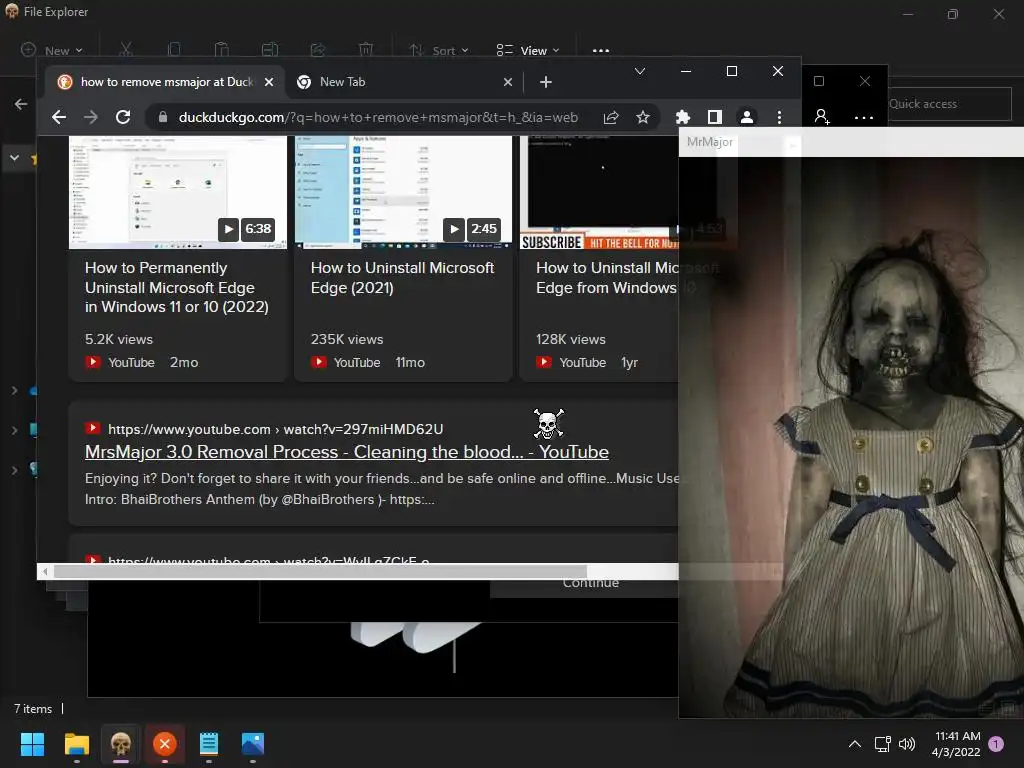The width and height of the screenshot is (1024, 768).
Task: Click the horizontal scrollbar left arrow
Action: pyautogui.click(x=45, y=571)
